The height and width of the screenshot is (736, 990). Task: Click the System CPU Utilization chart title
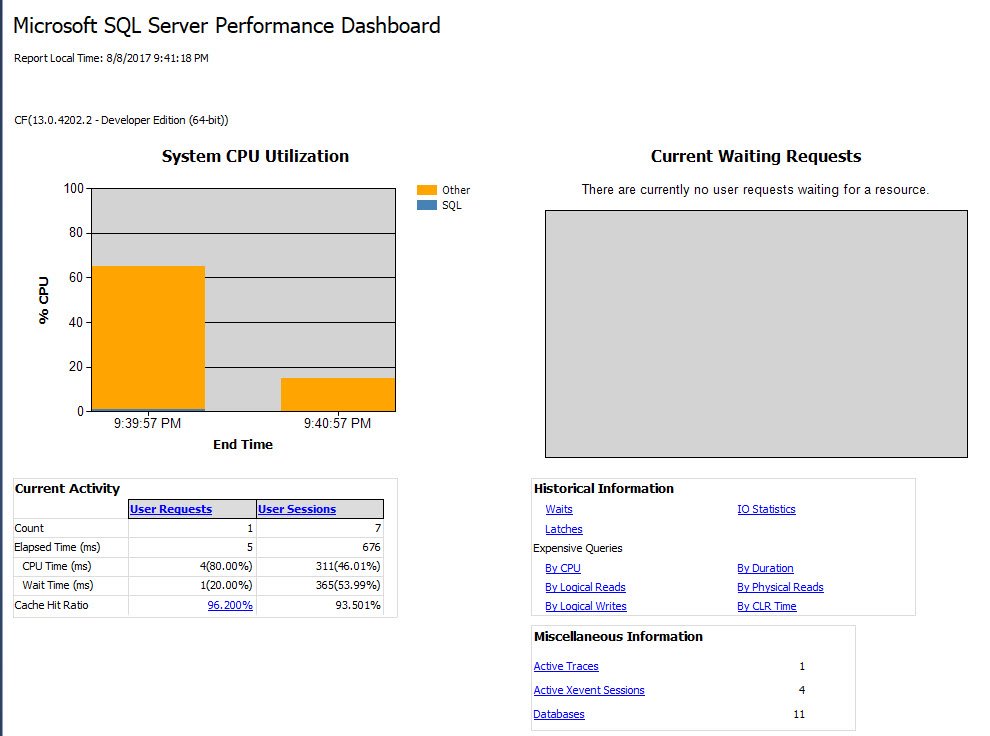(255, 156)
